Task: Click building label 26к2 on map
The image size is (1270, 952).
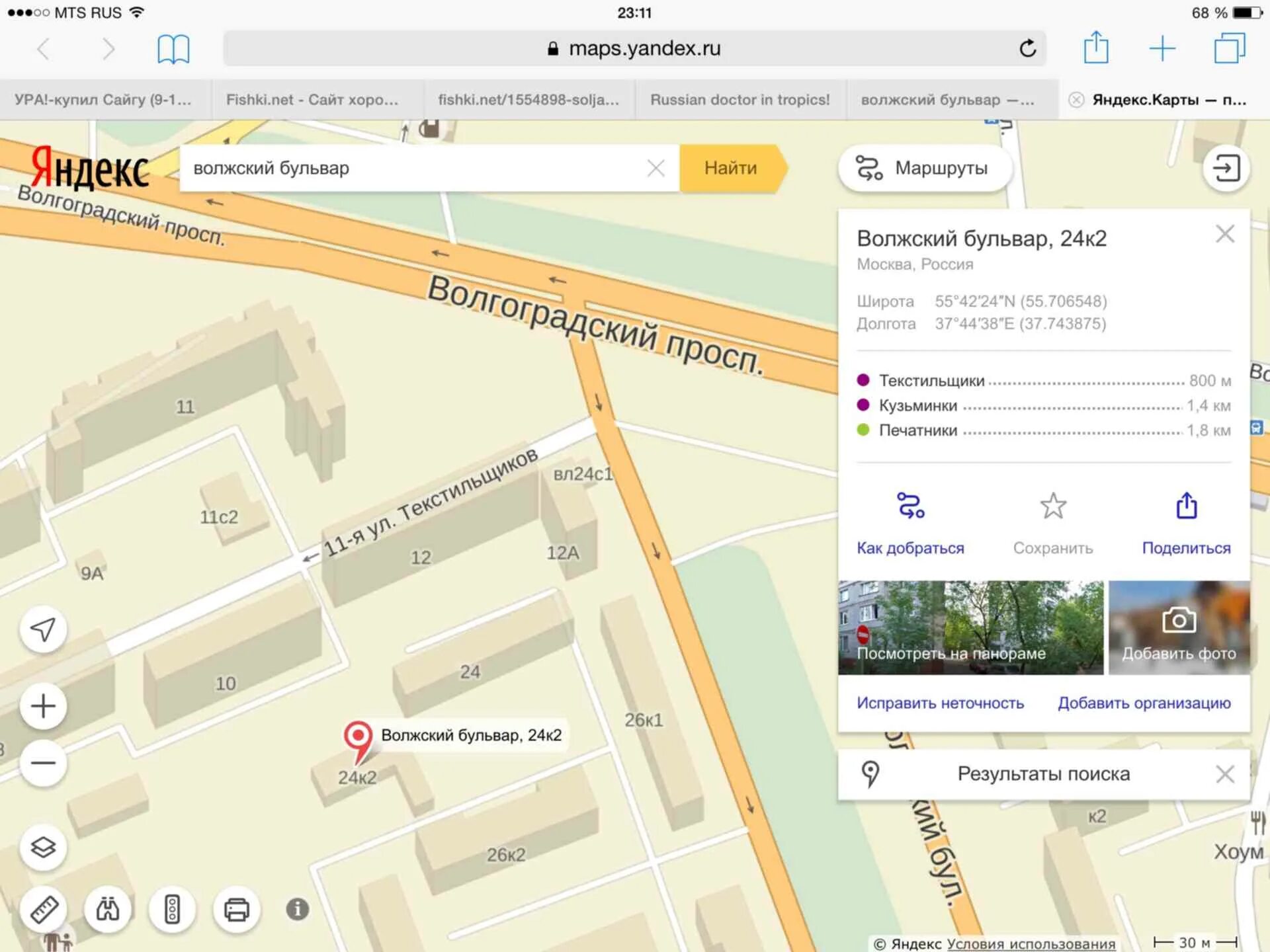Action: (506, 855)
